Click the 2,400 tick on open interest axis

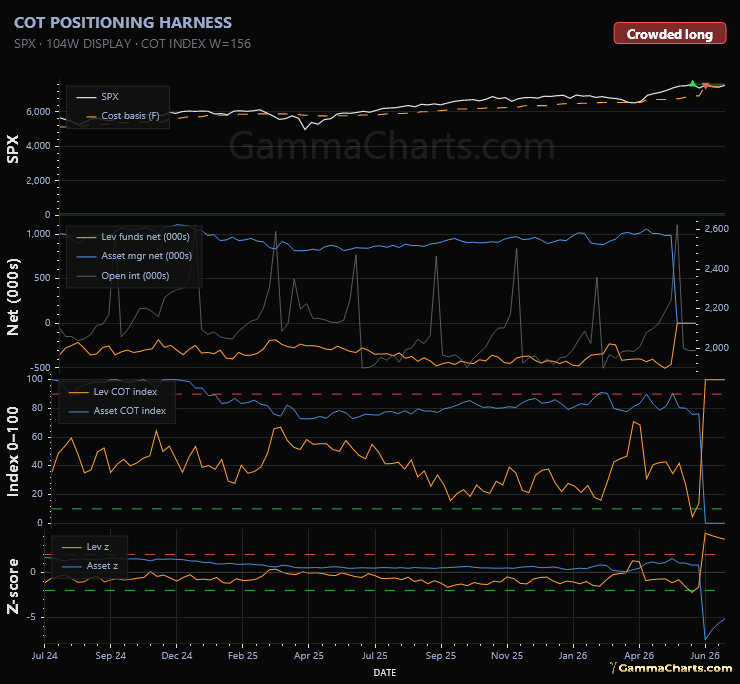[x=717, y=269]
